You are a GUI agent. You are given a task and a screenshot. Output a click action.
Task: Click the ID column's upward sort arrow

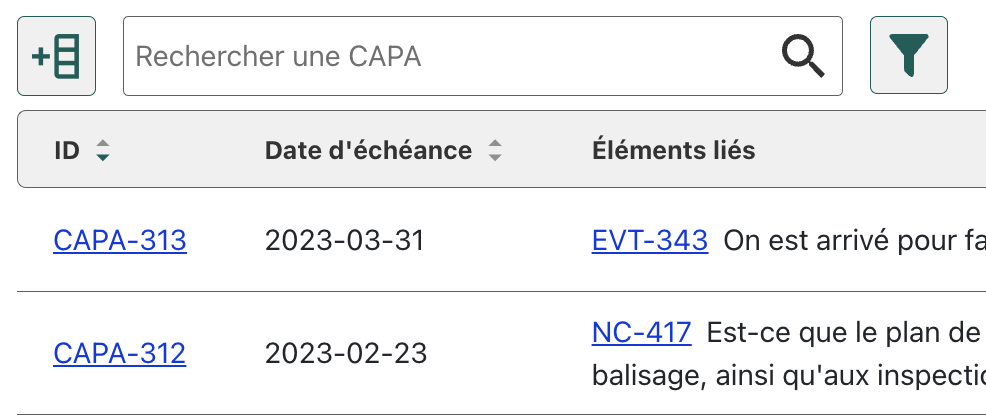coord(102,145)
